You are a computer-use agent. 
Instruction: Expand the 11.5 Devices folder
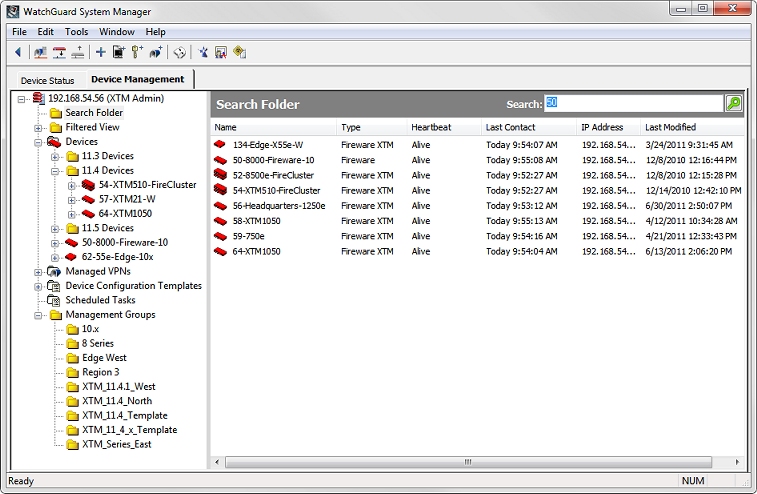[56, 229]
